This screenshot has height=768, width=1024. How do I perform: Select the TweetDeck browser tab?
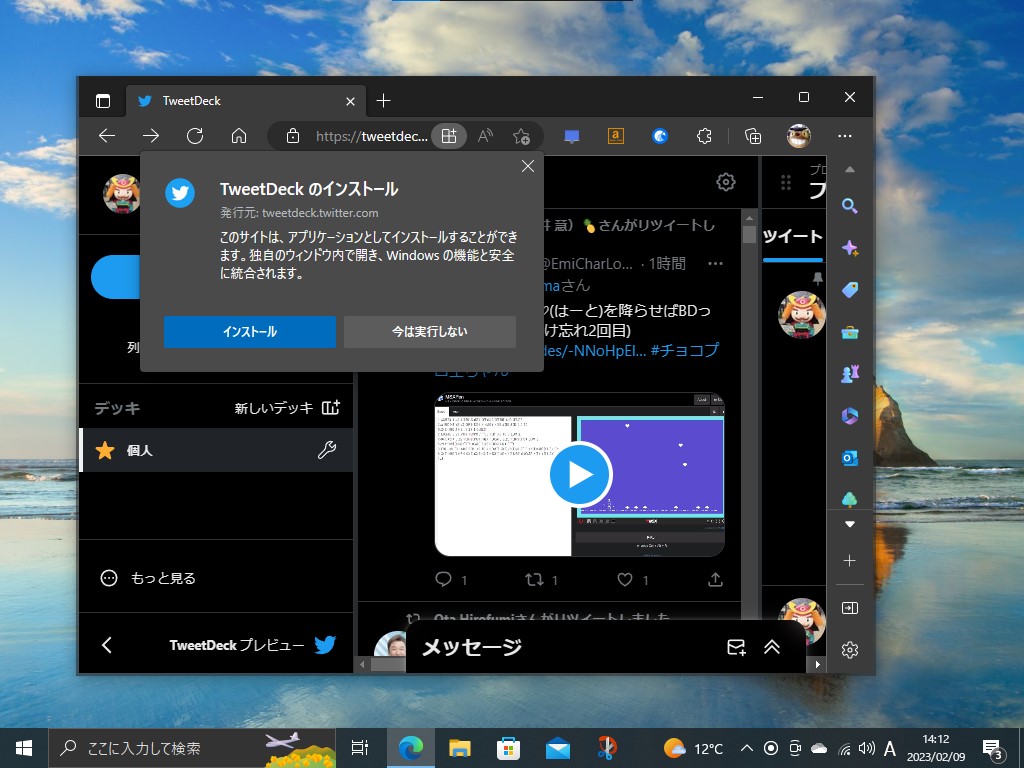coord(240,100)
